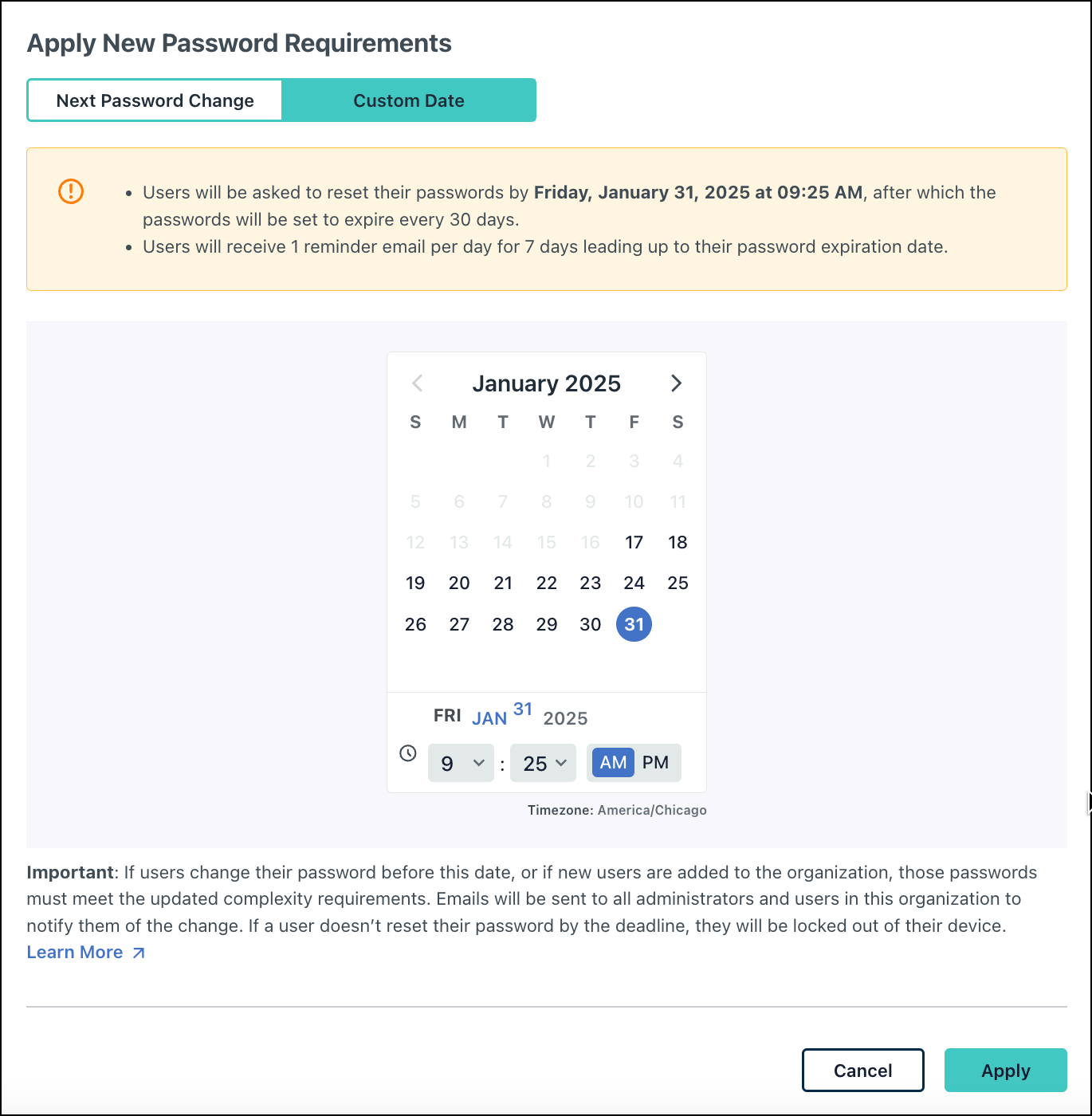Click the Cancel button
1092x1116 pixels.
pyautogui.click(x=862, y=1070)
